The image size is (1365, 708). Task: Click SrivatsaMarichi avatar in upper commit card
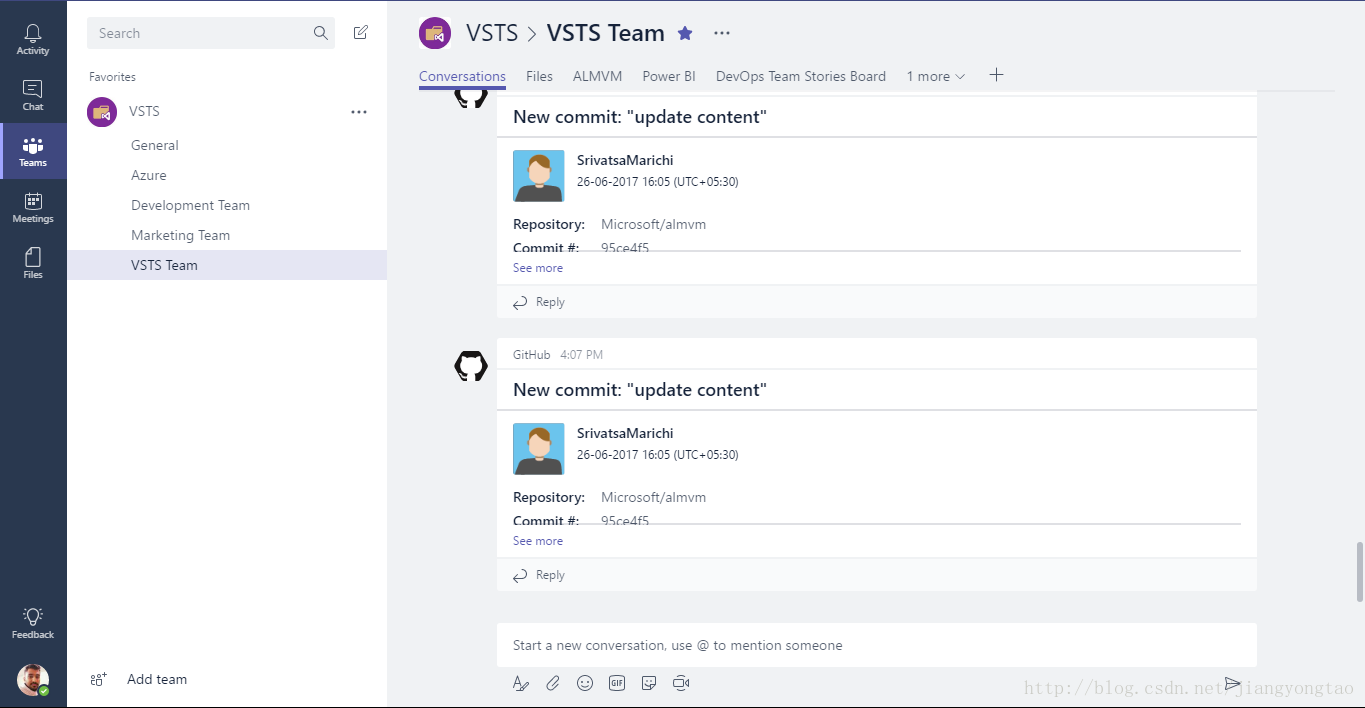click(x=539, y=176)
